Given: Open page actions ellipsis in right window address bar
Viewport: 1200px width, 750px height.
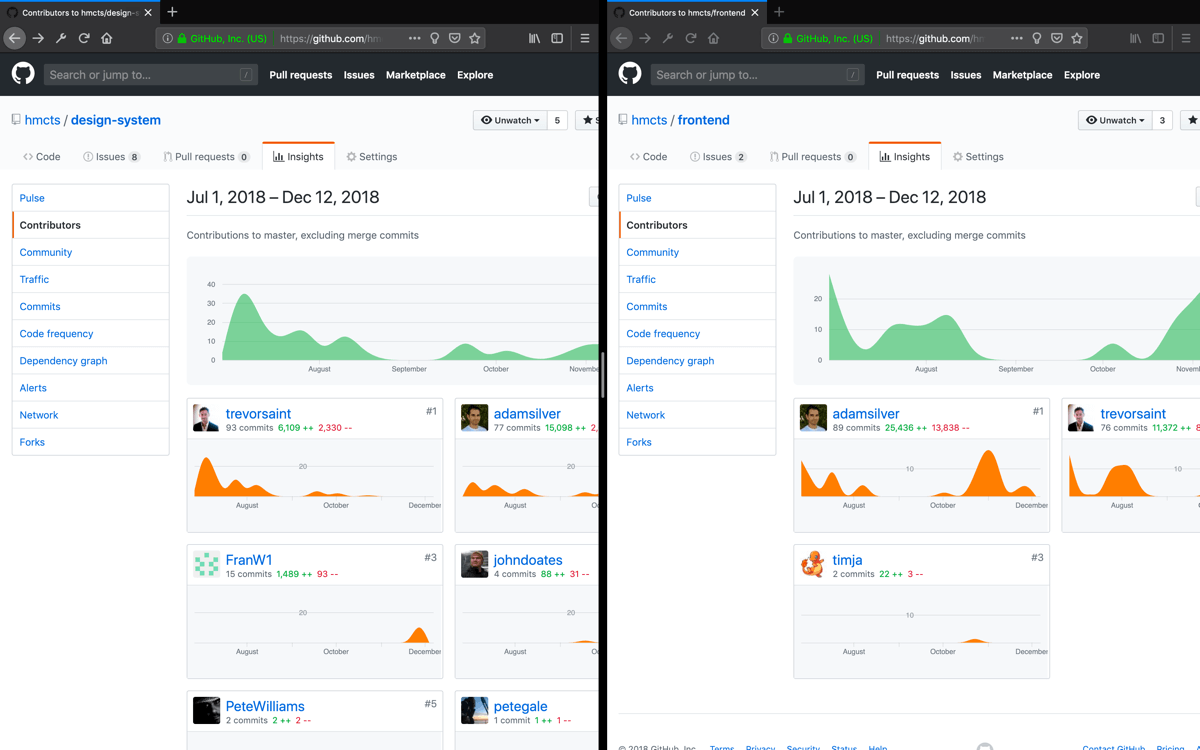Looking at the screenshot, I should tap(1016, 38).
